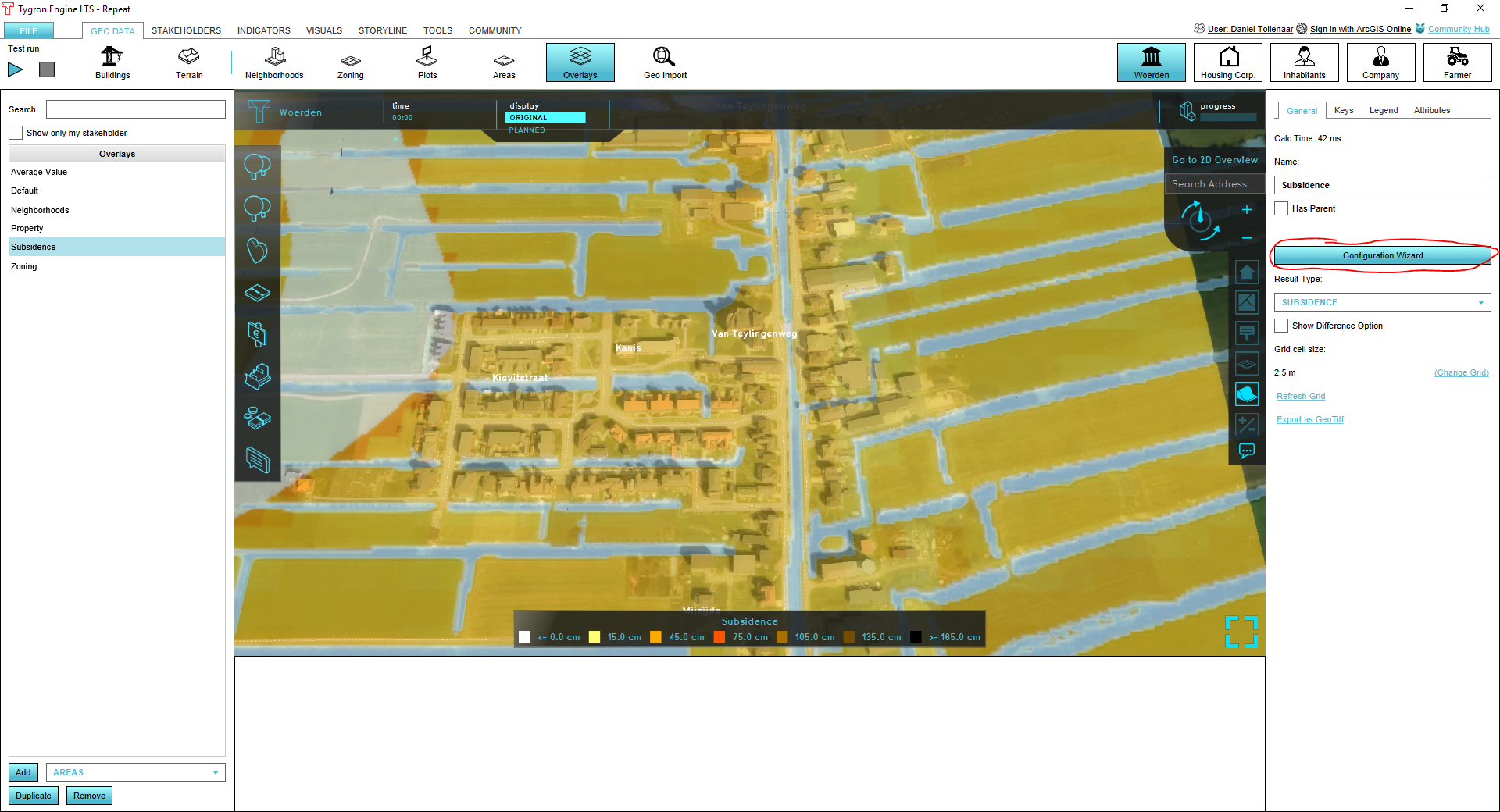The width and height of the screenshot is (1500, 812).
Task: Select the Terrain ribbon icon
Action: 189,62
